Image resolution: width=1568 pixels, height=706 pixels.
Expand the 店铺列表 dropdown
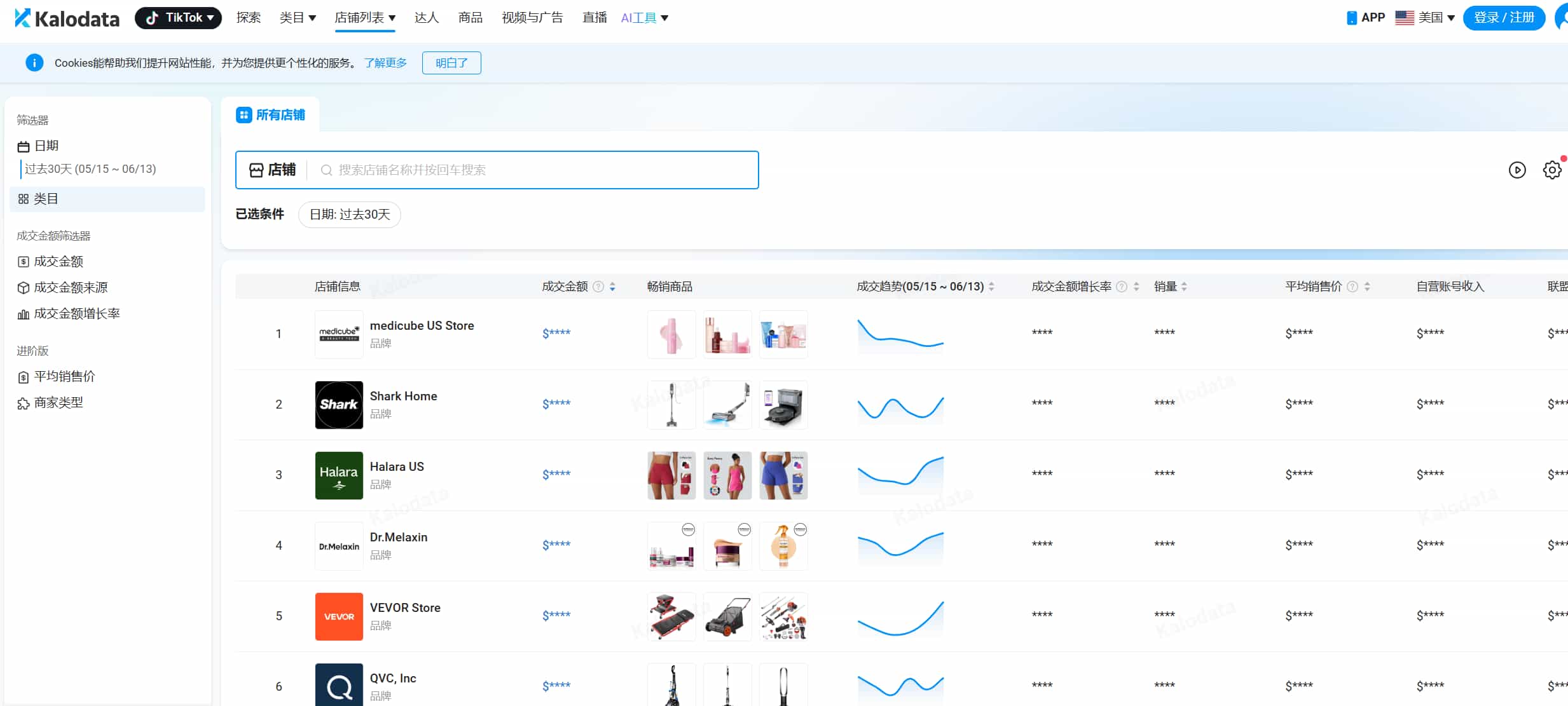[365, 18]
